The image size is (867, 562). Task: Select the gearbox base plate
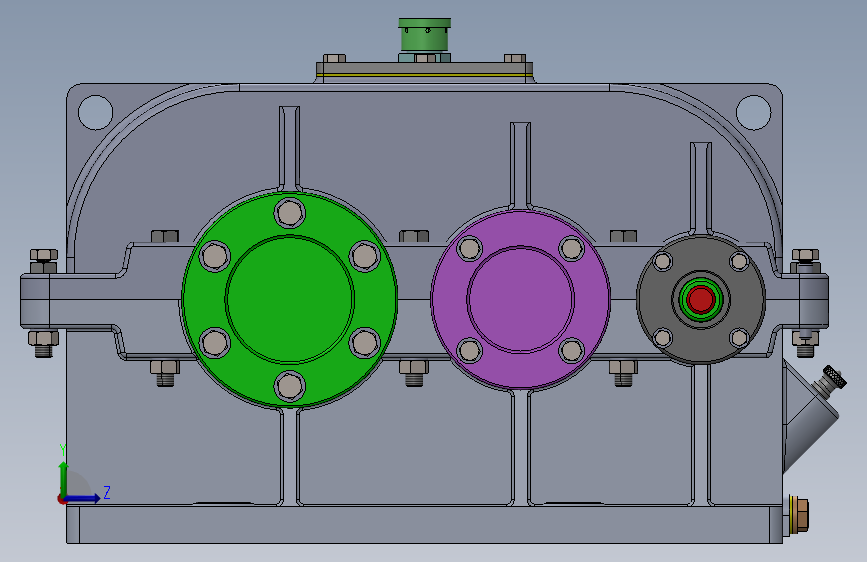(425, 524)
